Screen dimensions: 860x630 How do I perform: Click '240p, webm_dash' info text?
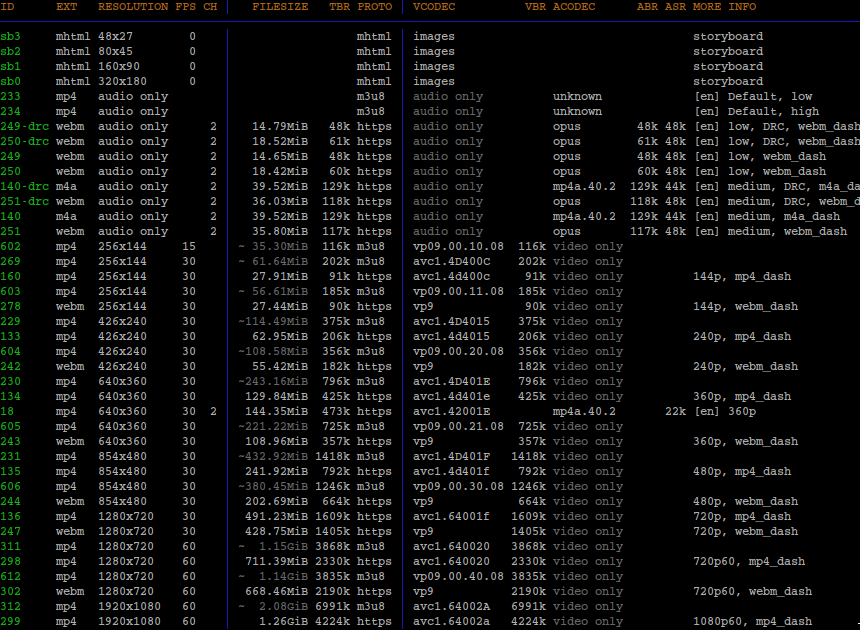point(745,366)
